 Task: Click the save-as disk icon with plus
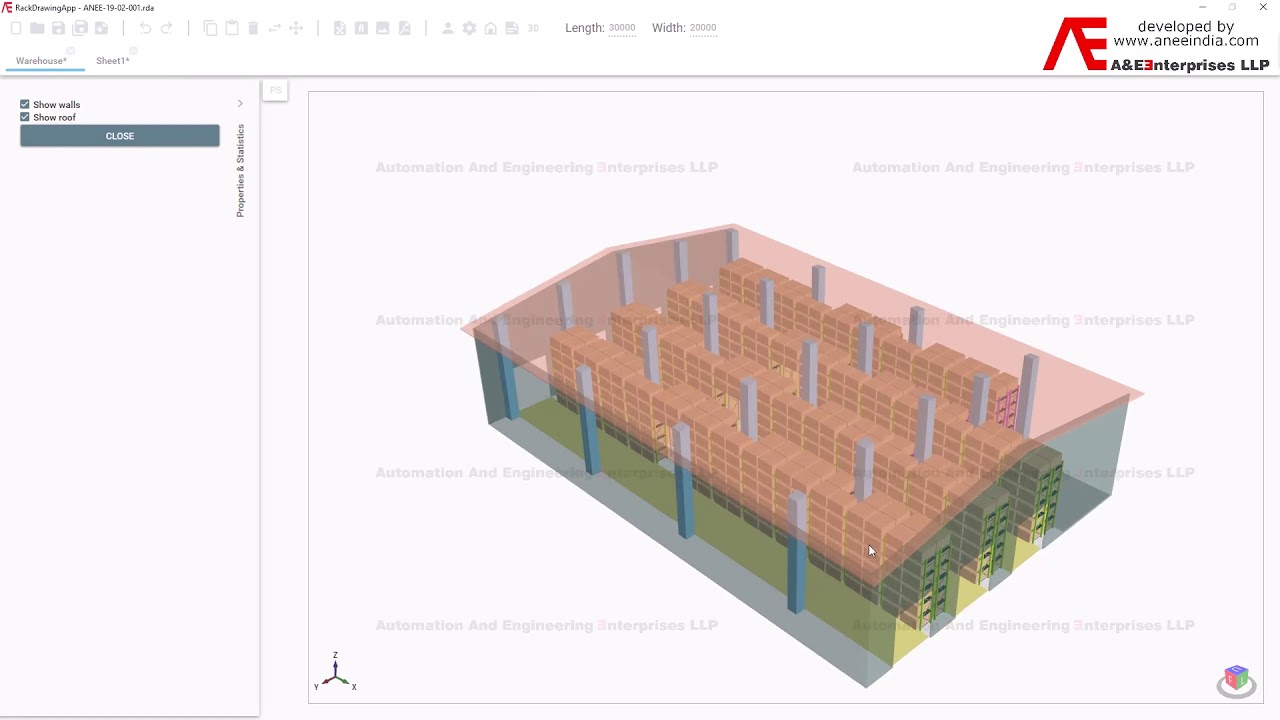point(101,28)
